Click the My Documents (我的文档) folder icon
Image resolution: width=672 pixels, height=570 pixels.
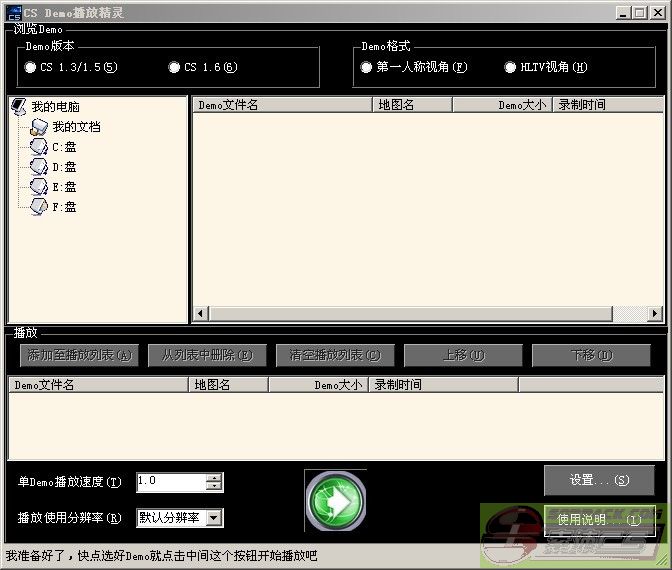39,127
